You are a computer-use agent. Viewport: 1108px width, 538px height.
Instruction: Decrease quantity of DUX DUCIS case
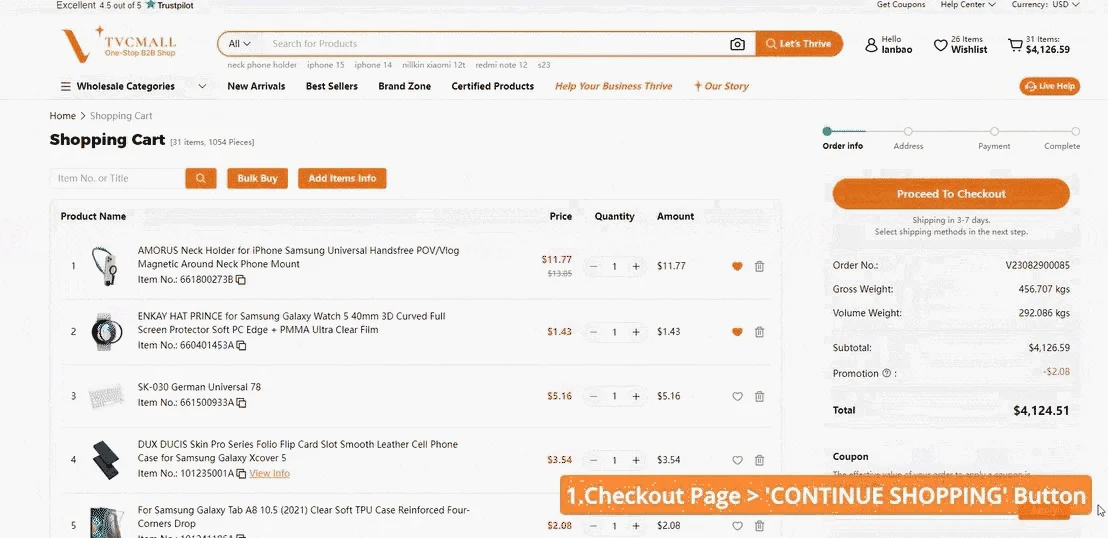tap(594, 460)
